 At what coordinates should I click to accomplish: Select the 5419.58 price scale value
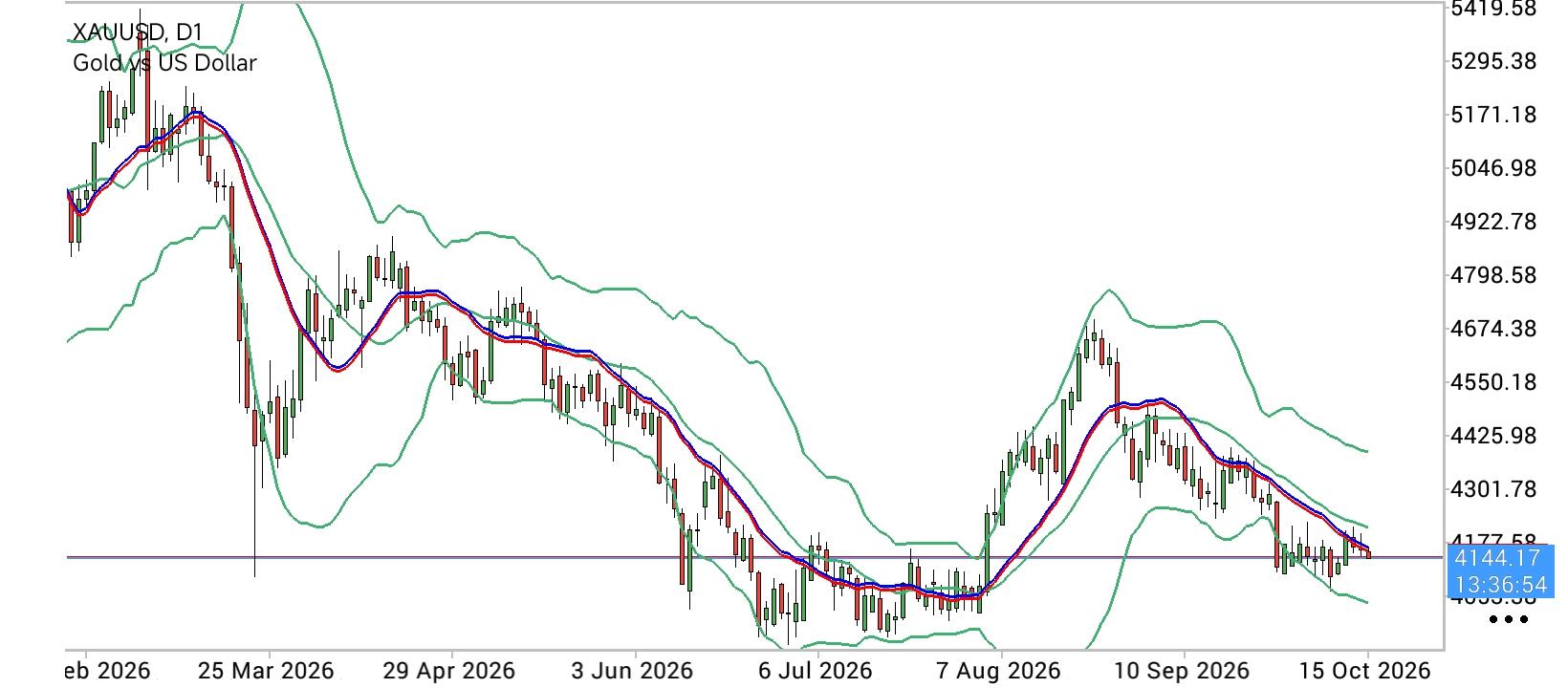coord(1493,9)
